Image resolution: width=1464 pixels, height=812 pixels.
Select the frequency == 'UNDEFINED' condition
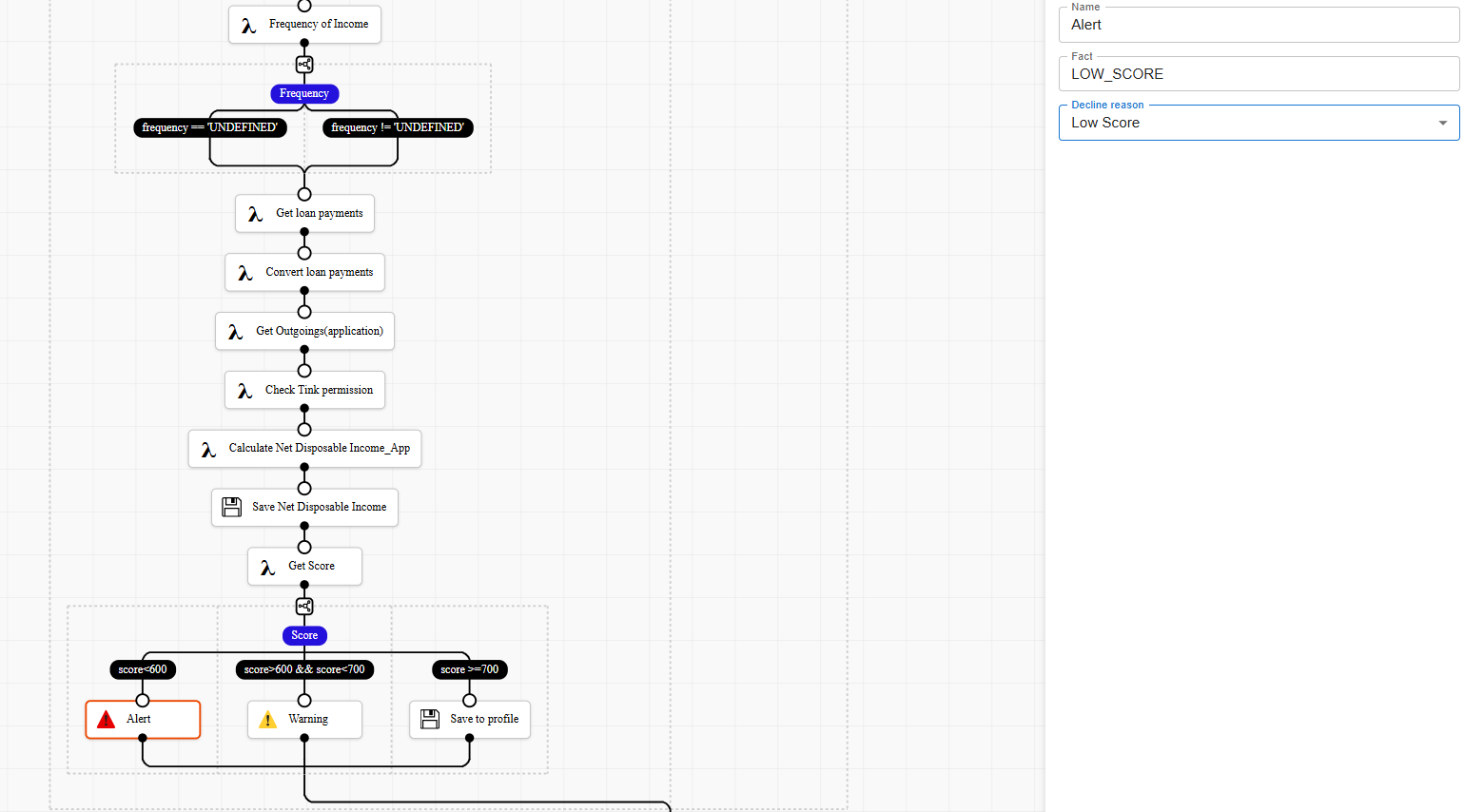(209, 127)
